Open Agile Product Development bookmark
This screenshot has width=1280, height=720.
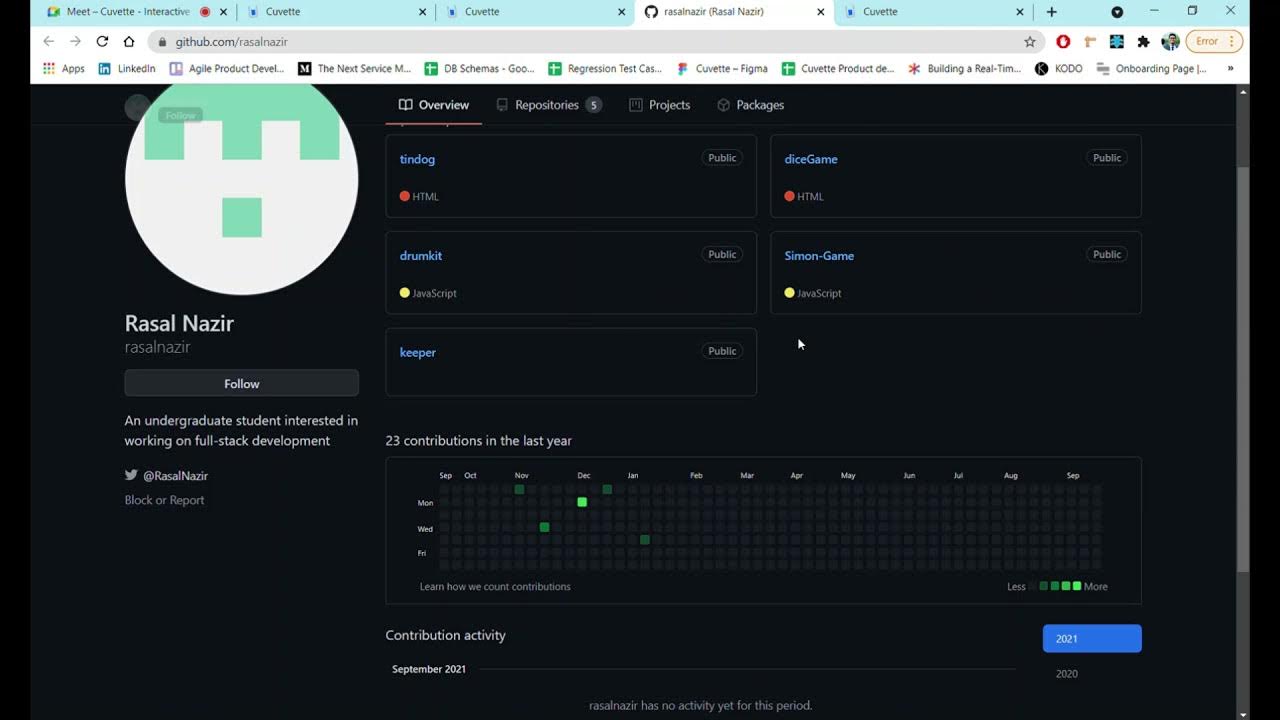click(x=227, y=69)
